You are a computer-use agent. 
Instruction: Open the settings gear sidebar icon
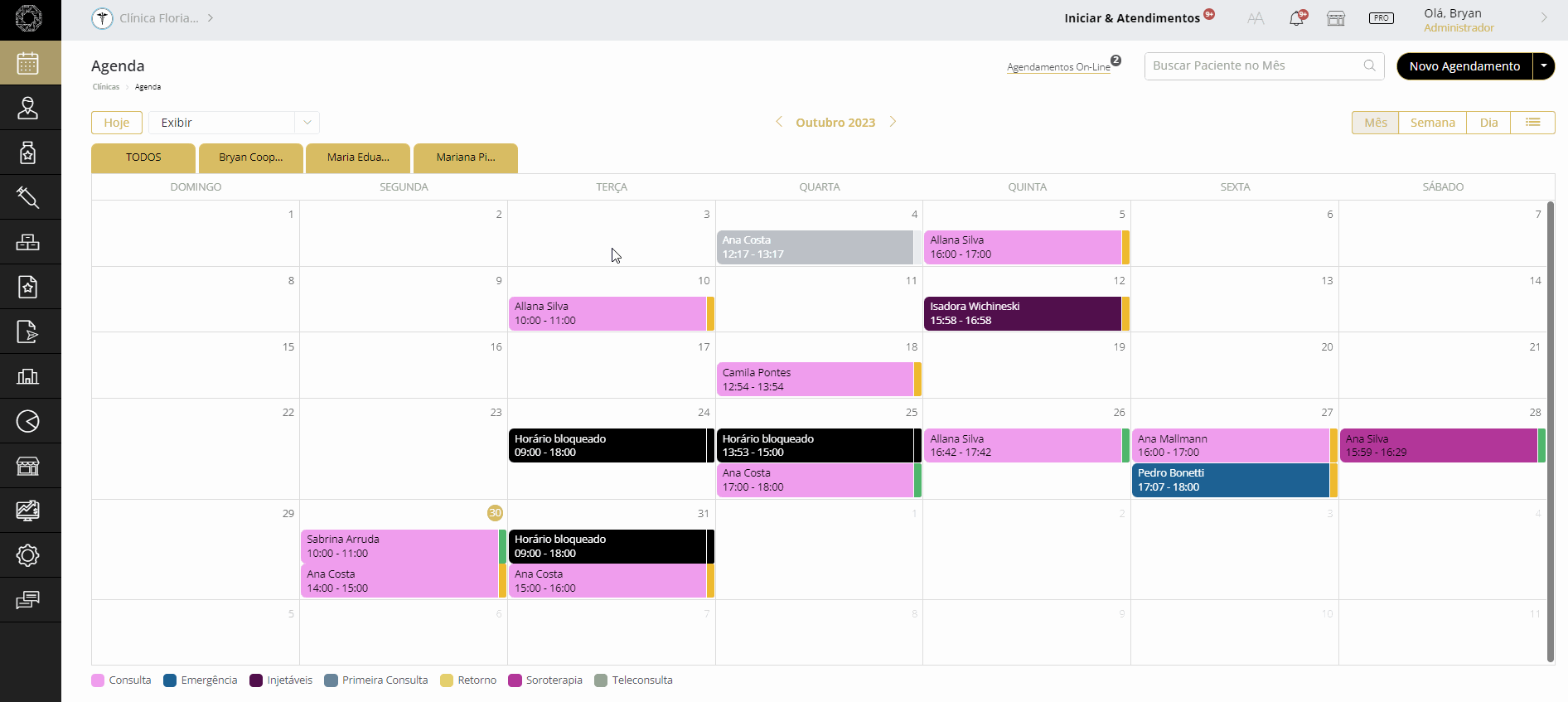[28, 555]
